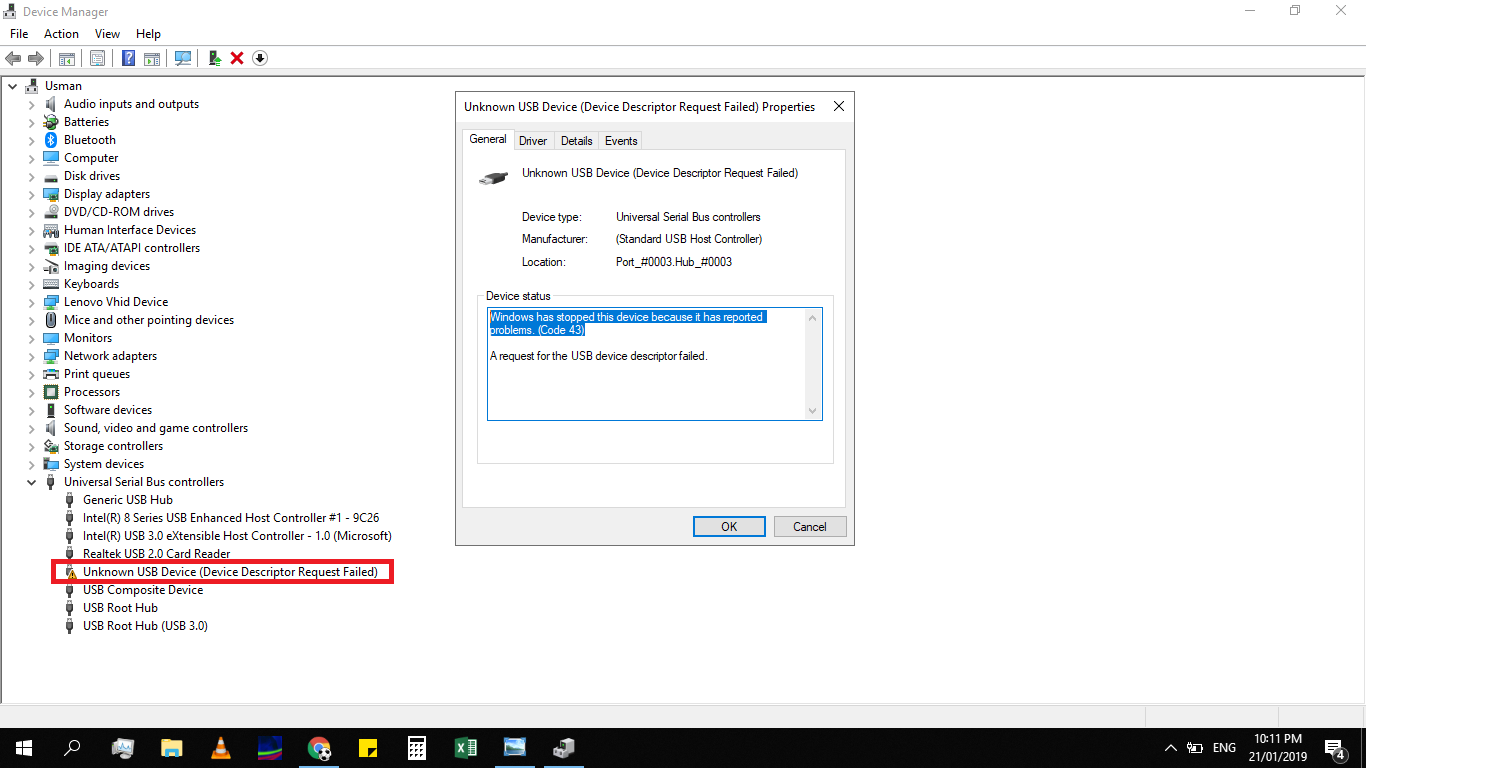The image size is (1504, 768).
Task: Select the Bluetooth category icon in tree
Action: pyautogui.click(x=51, y=140)
